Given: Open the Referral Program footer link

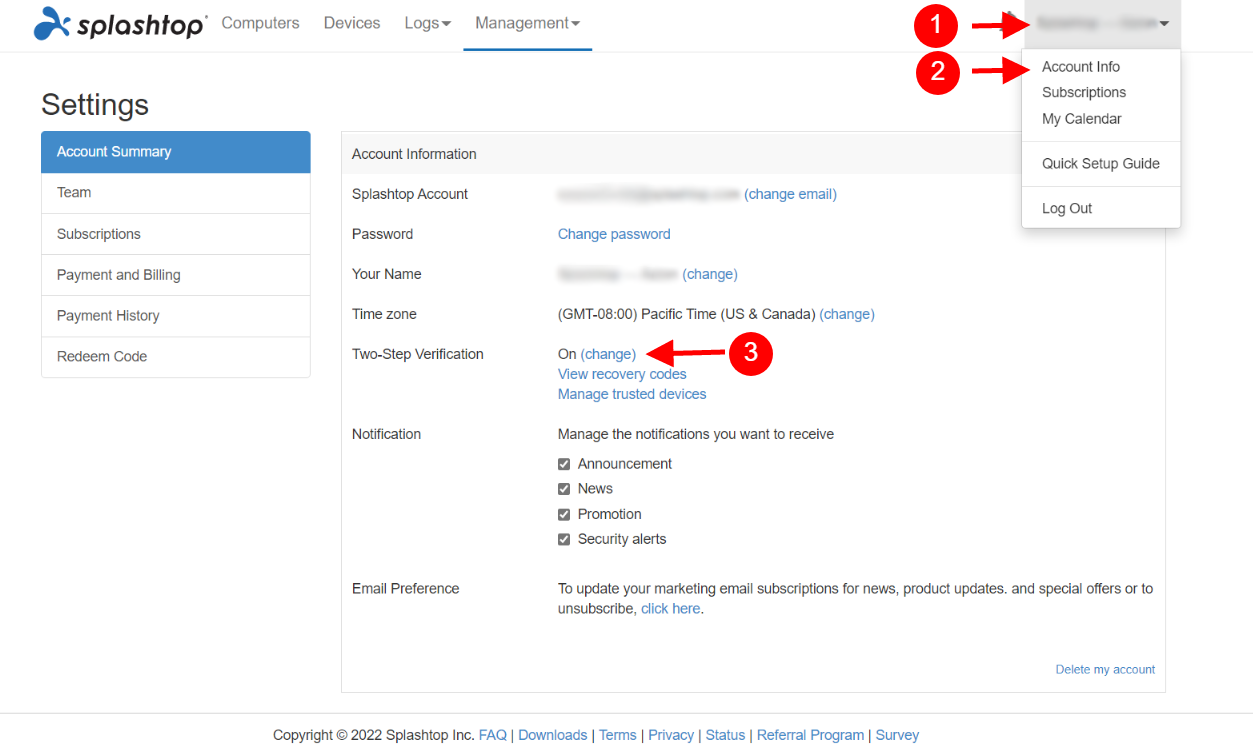Looking at the screenshot, I should pos(810,735).
